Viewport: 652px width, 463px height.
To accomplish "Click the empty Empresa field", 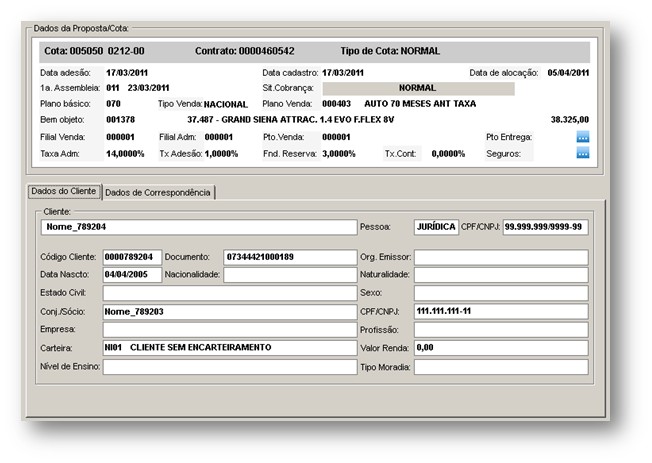I will [230, 329].
